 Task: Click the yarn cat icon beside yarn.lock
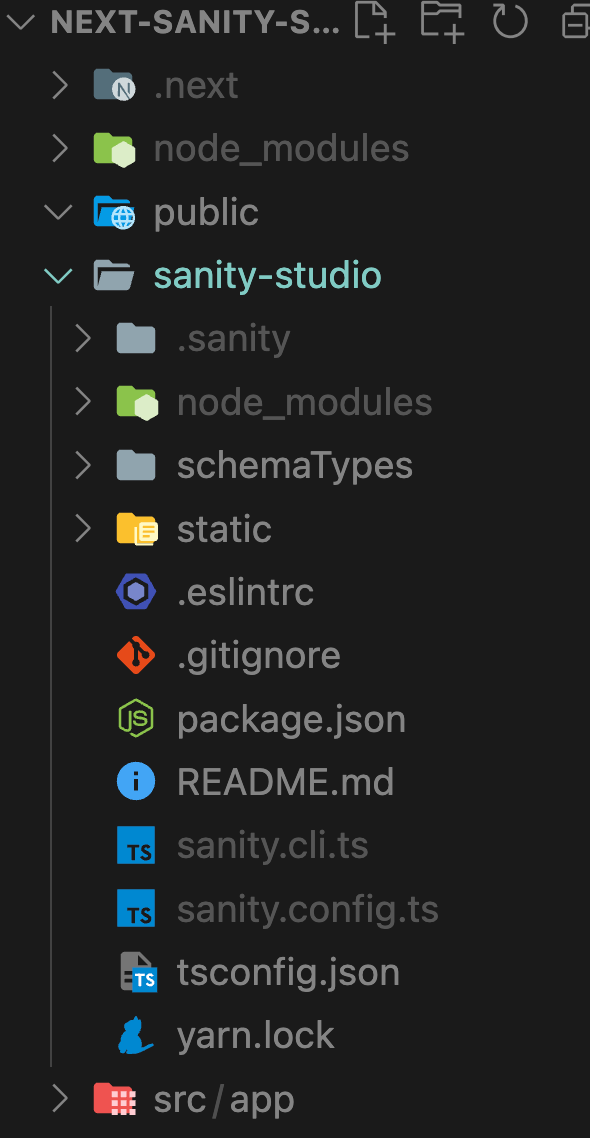(x=136, y=1035)
